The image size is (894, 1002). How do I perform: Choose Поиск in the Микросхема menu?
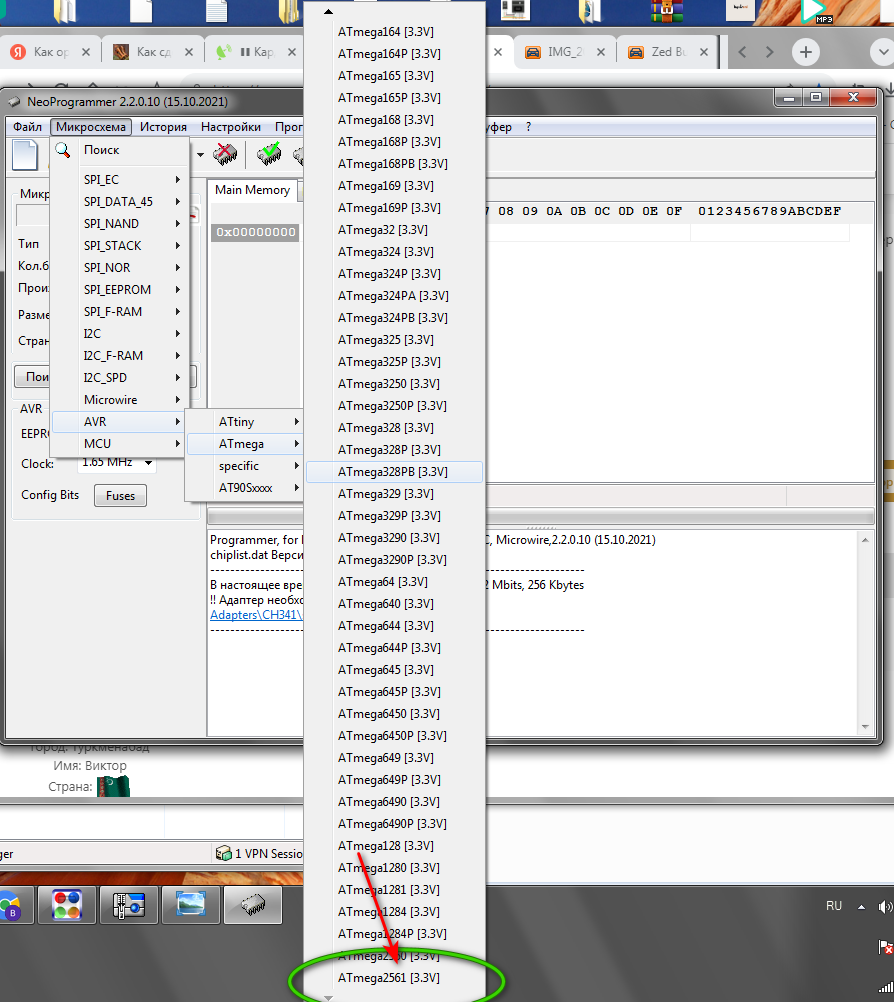[102, 150]
